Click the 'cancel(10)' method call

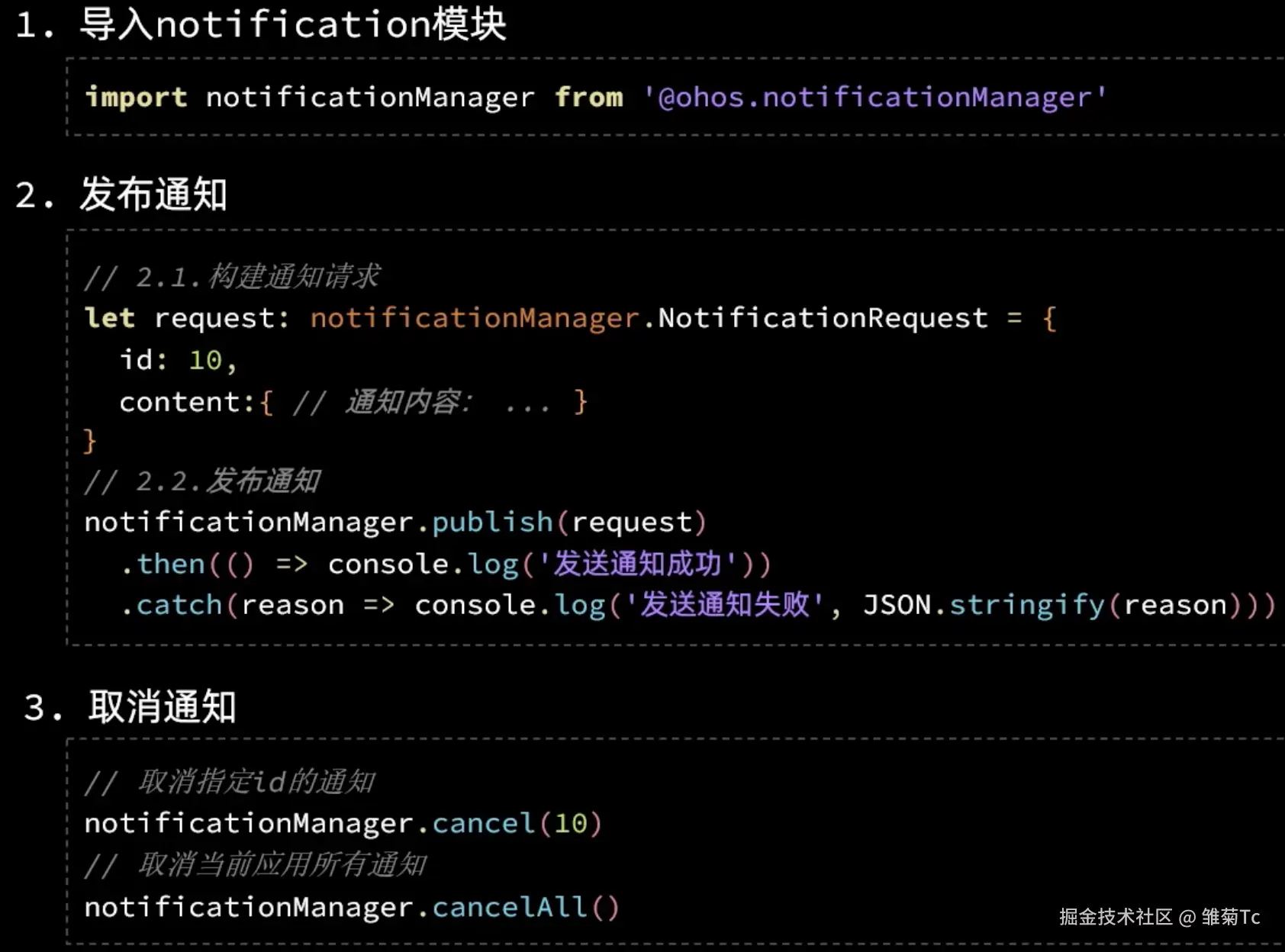tap(517, 824)
